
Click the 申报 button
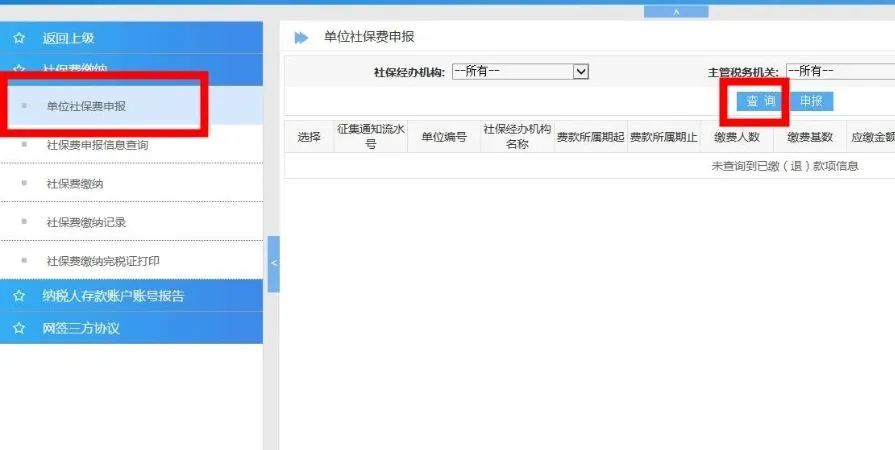811,102
